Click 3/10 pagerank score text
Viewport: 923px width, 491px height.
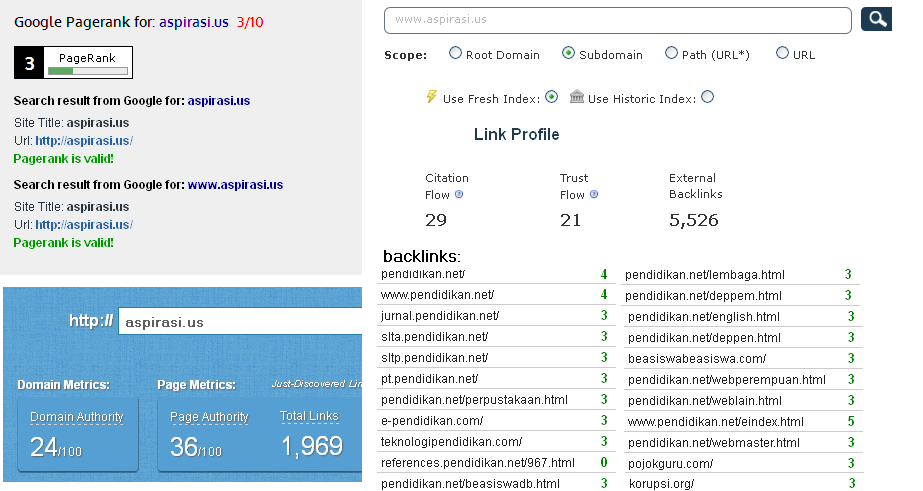[250, 22]
